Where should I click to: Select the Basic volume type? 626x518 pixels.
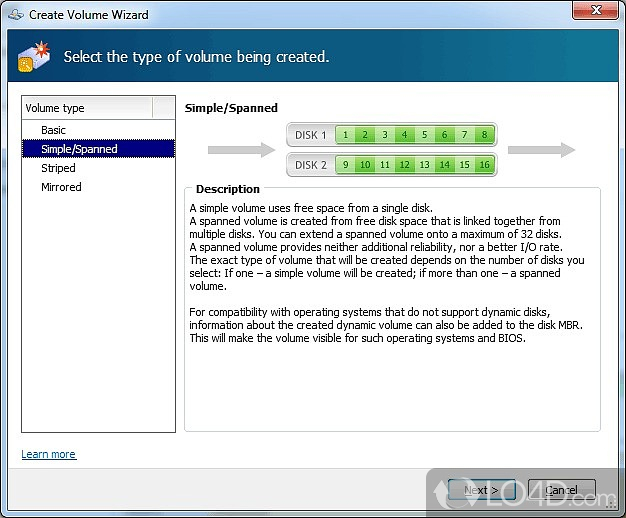pyautogui.click(x=98, y=130)
